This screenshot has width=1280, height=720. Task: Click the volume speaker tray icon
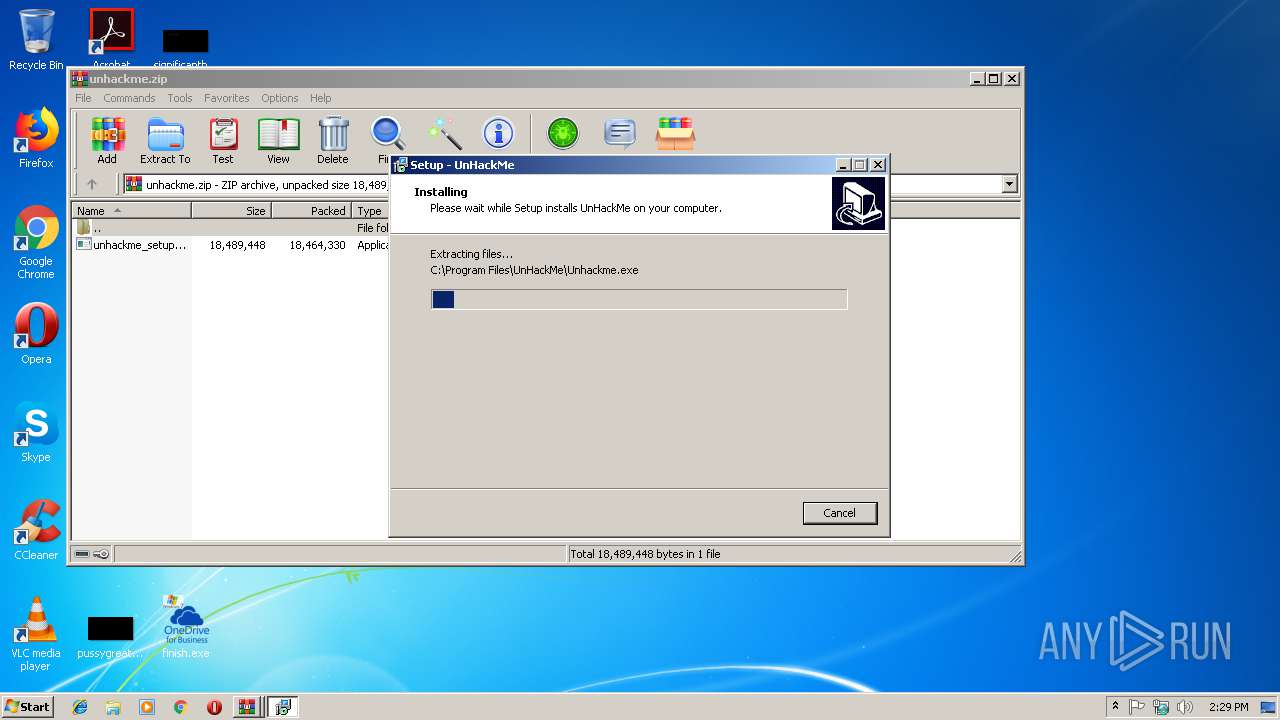pyautogui.click(x=1185, y=707)
